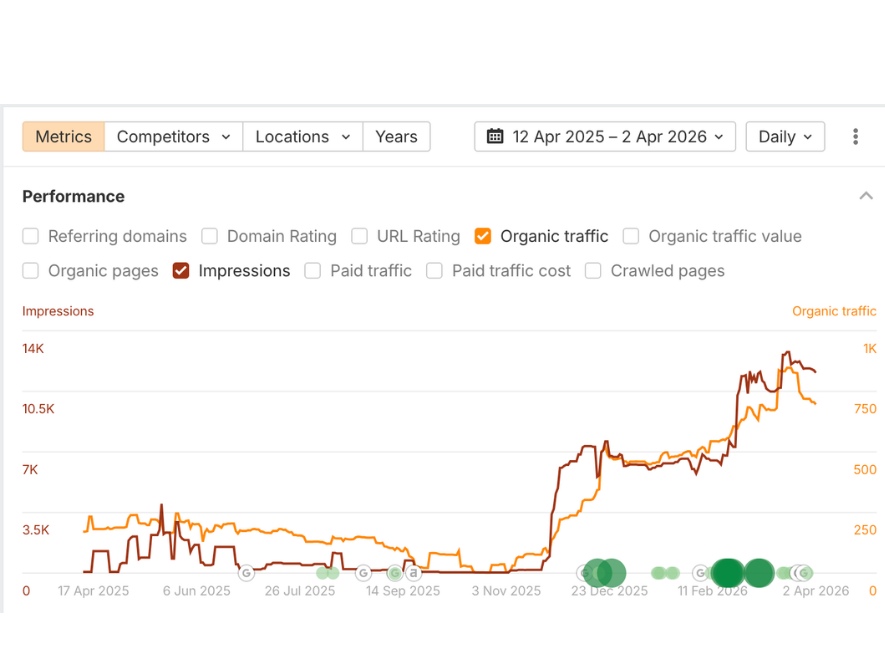Collapse the Performance section chevron
The width and height of the screenshot is (885, 658).
point(864,196)
